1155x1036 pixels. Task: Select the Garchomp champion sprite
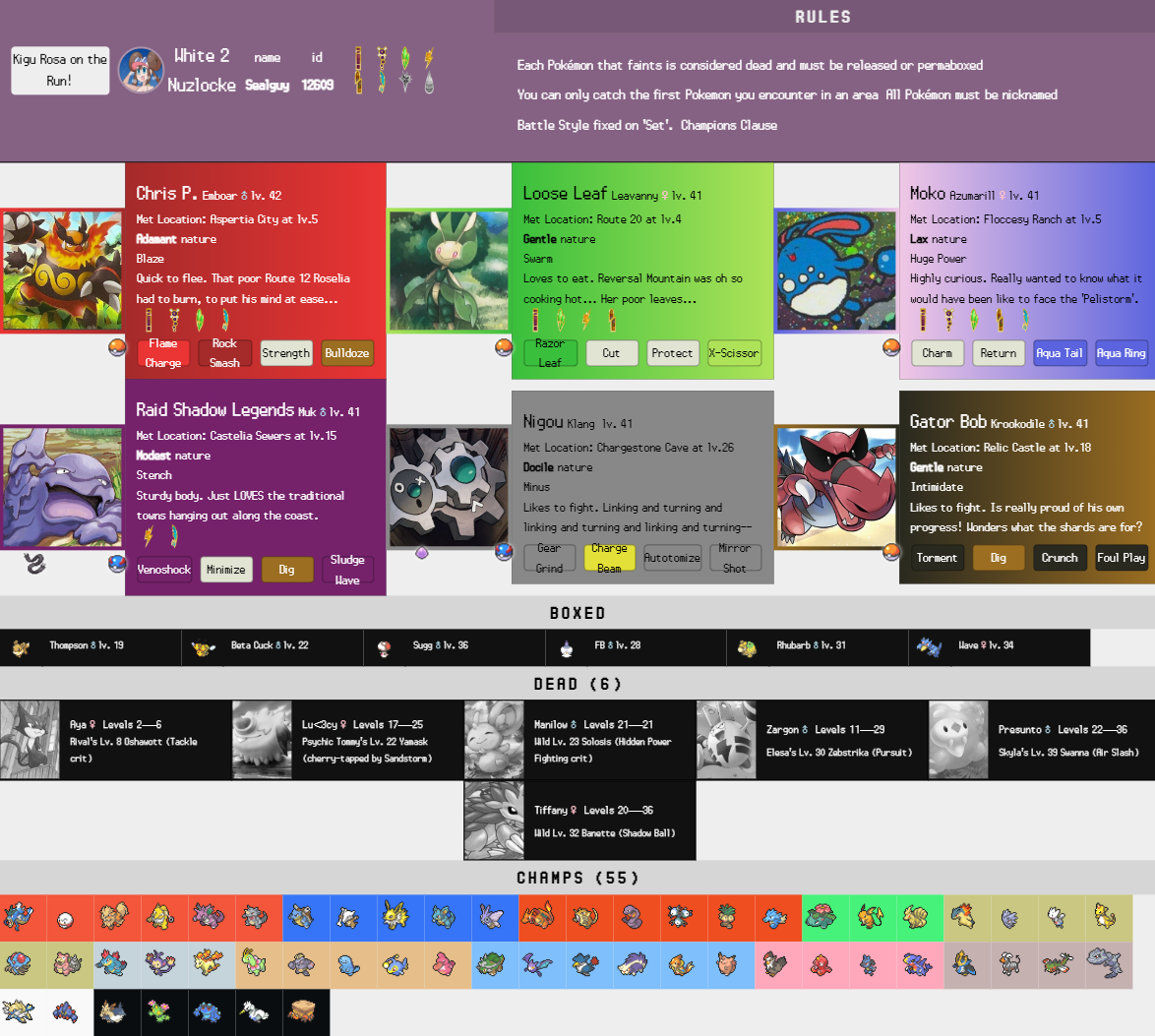[x=916, y=964]
